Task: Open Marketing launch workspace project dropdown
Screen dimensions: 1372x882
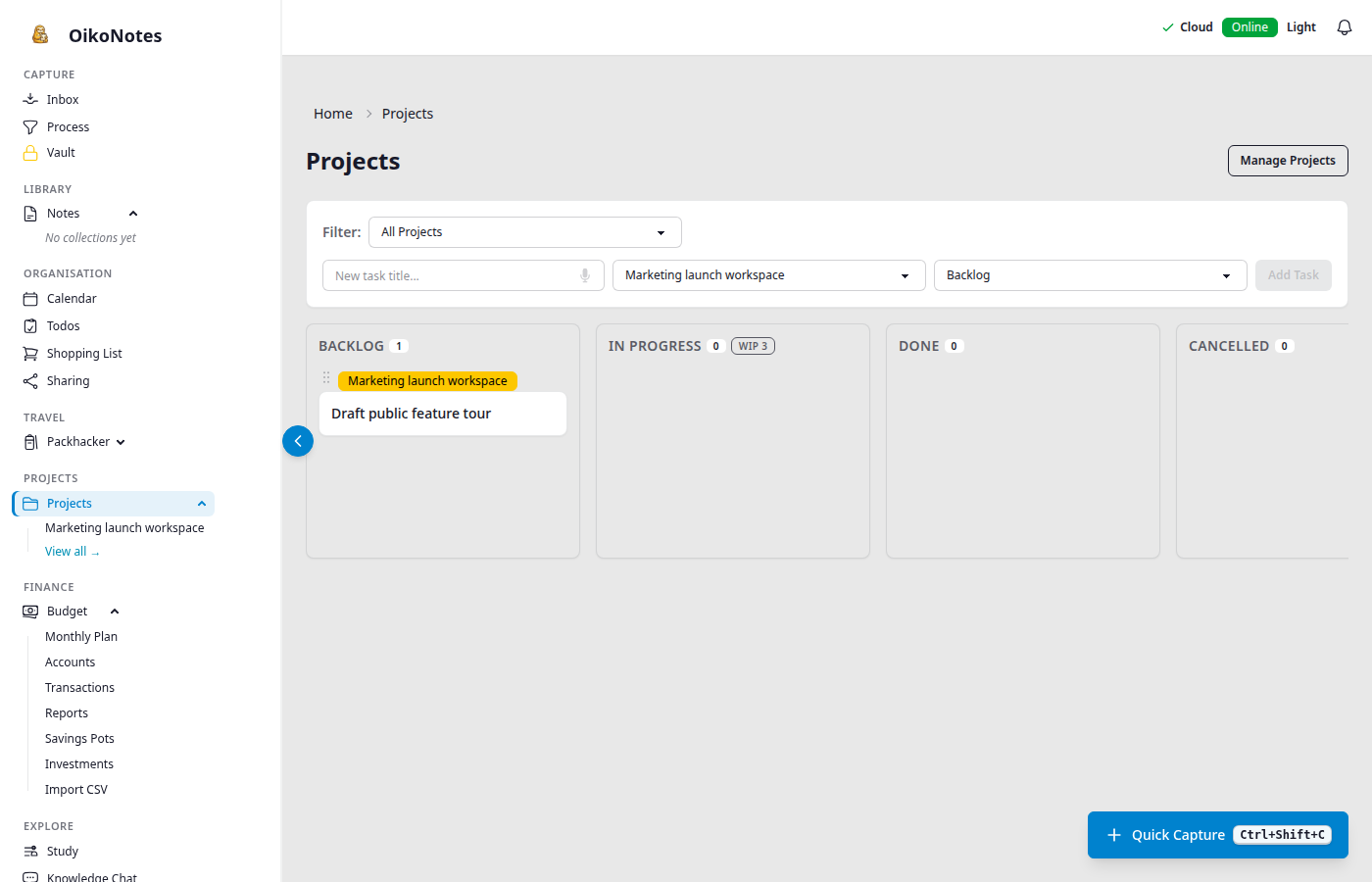Action: (x=769, y=275)
